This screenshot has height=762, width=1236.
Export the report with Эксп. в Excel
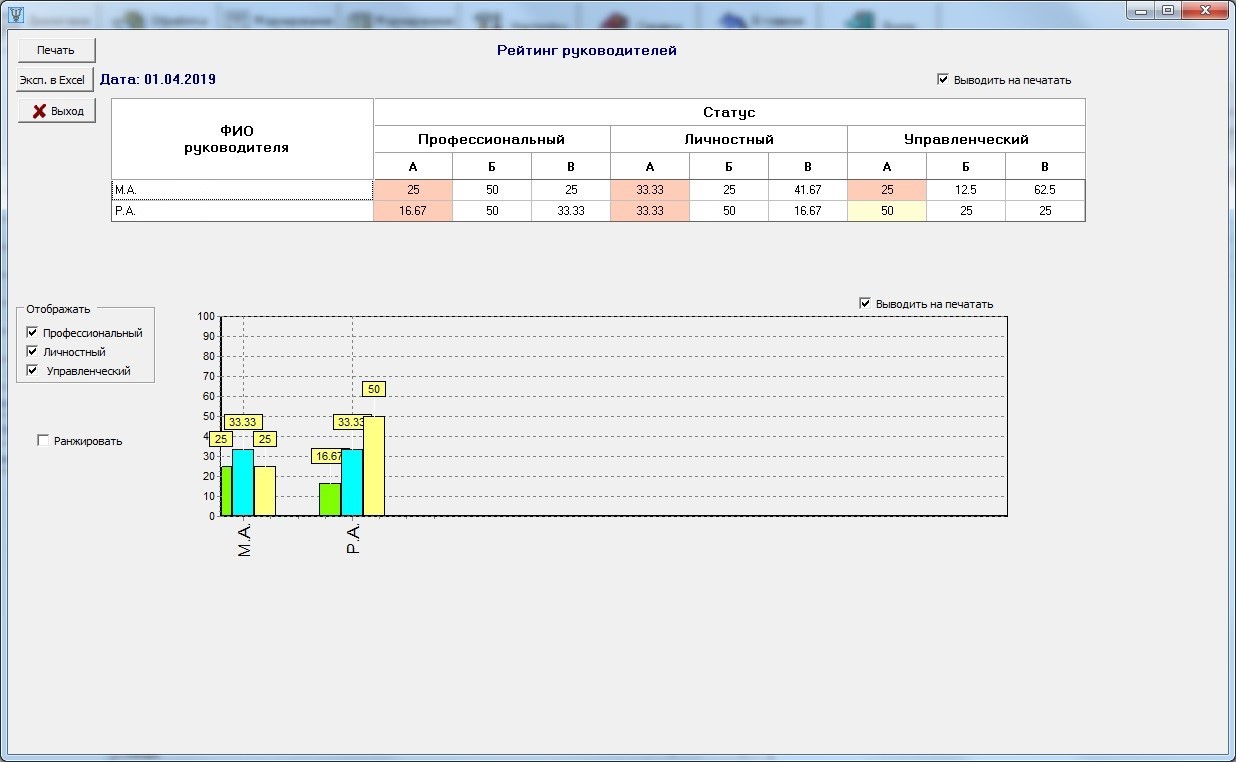pos(55,80)
